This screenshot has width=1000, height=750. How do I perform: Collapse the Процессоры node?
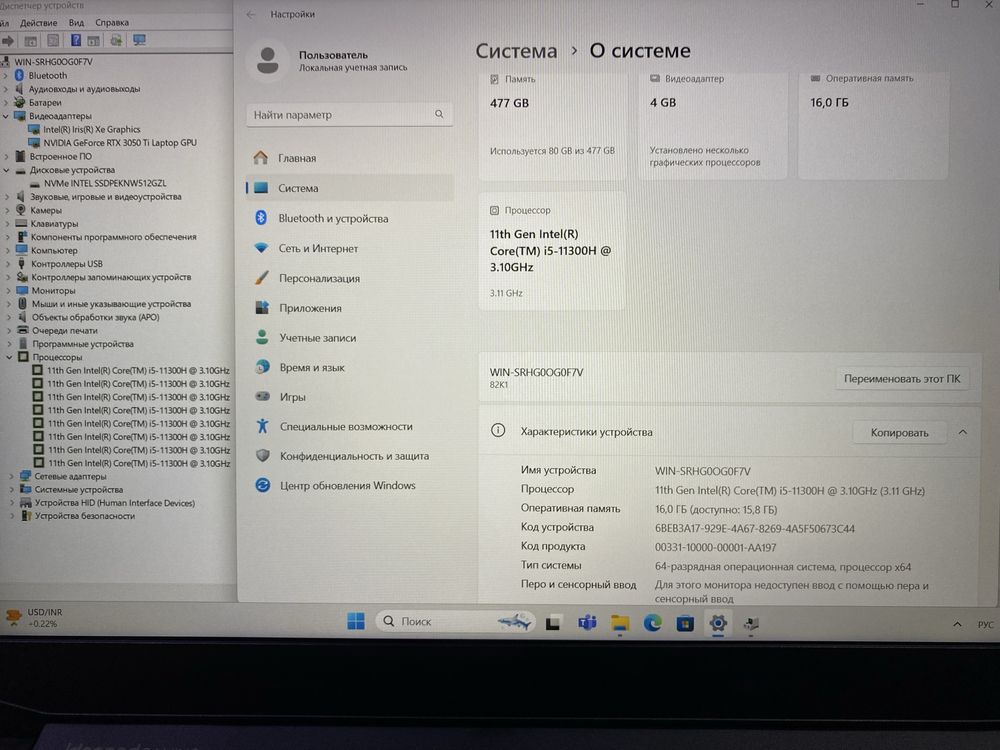pos(9,357)
